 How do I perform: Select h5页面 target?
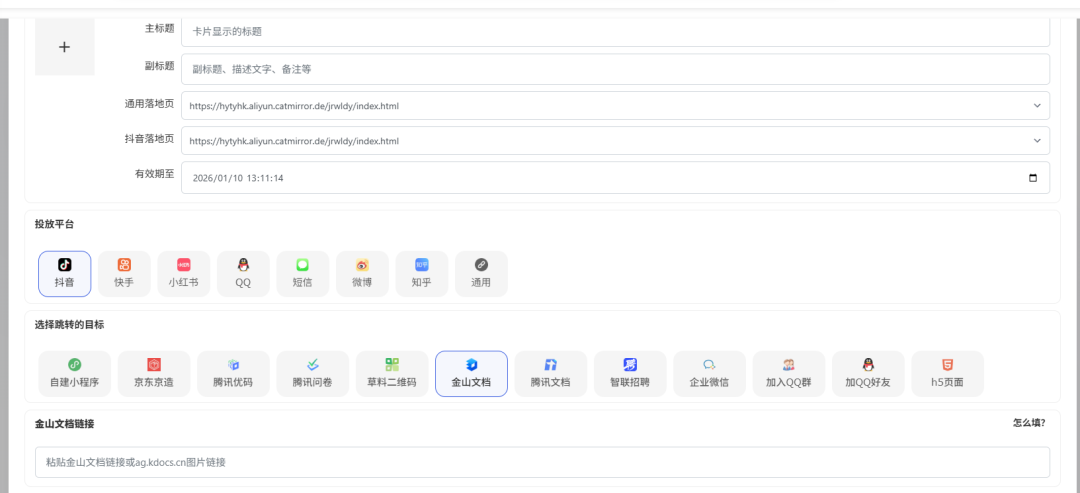948,374
